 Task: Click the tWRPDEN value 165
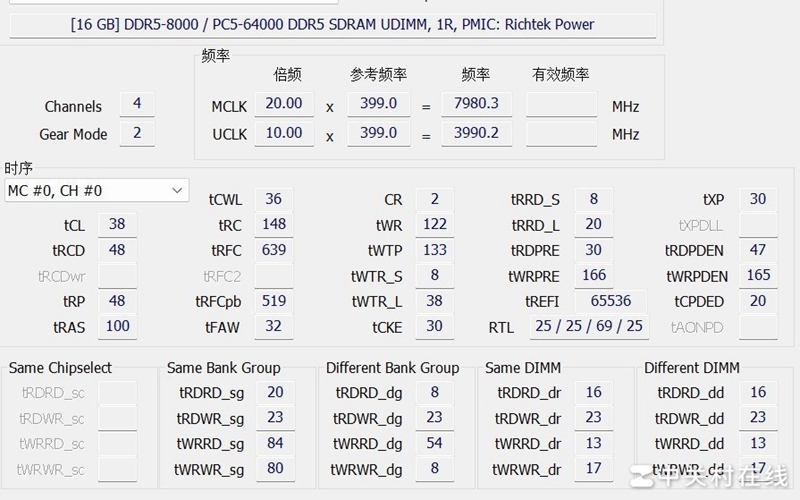(x=758, y=275)
